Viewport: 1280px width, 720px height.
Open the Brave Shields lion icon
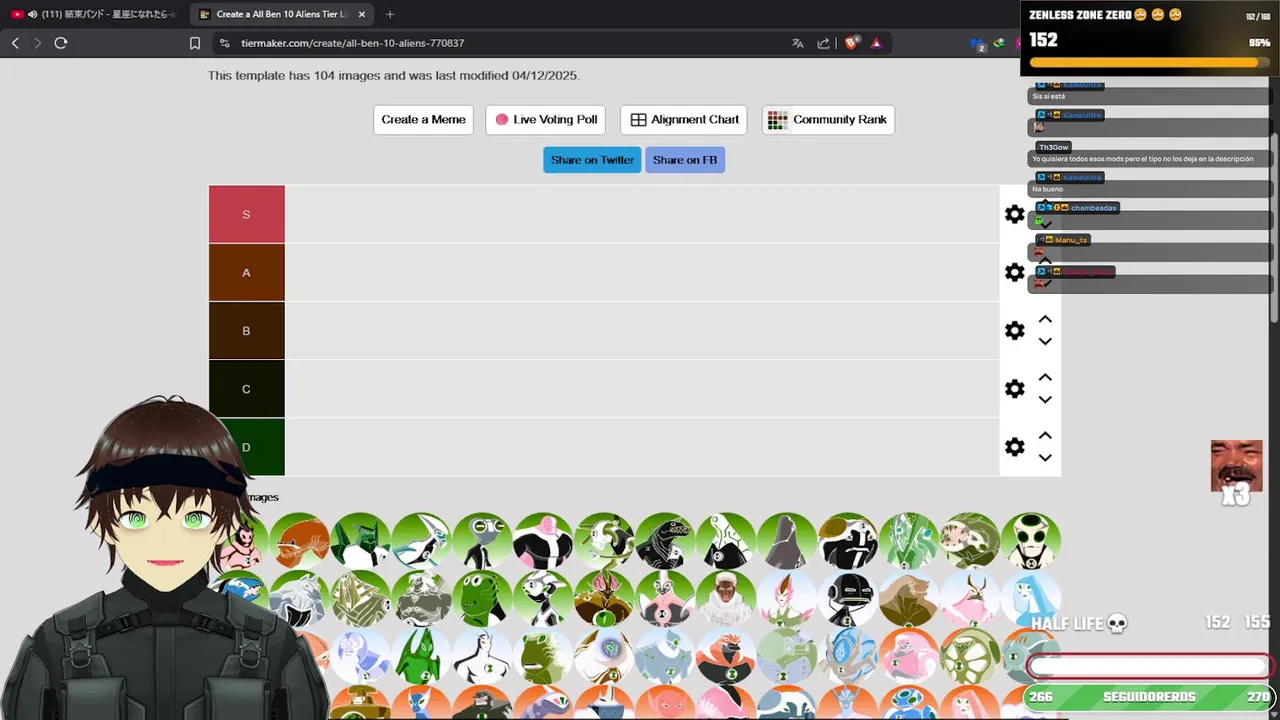tap(851, 43)
